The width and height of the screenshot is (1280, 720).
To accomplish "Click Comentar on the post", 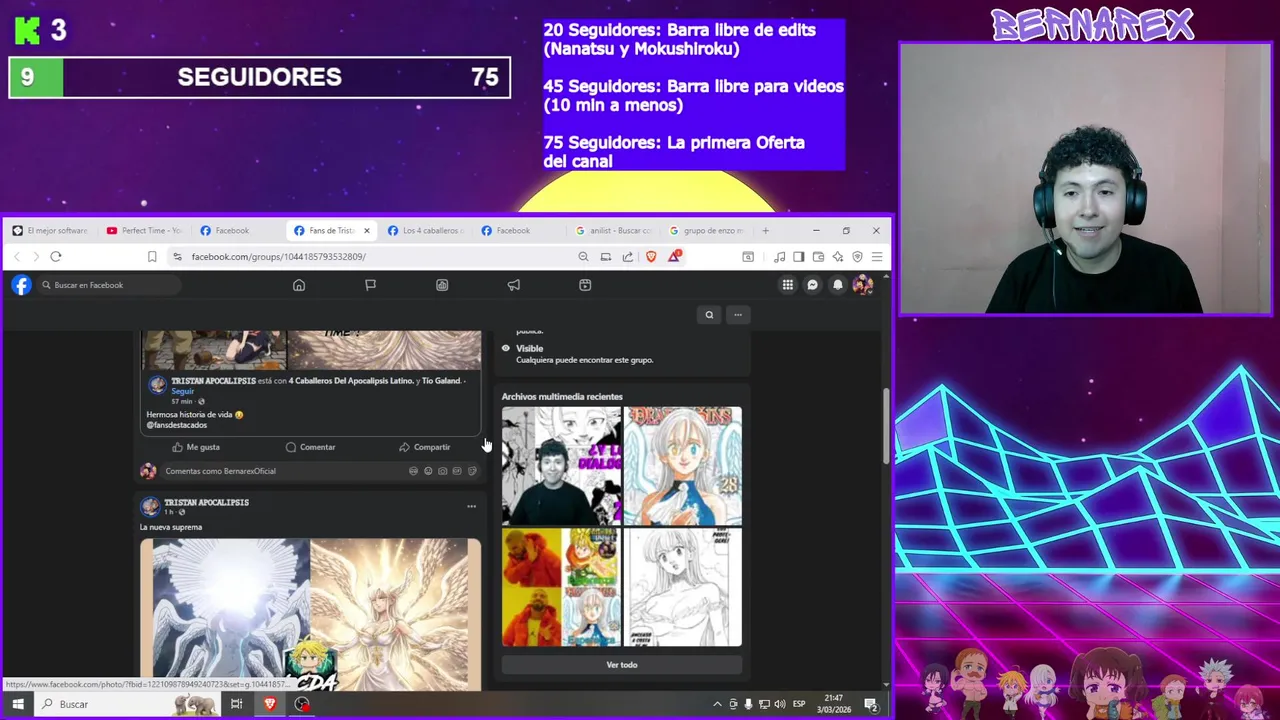I will (x=310, y=447).
